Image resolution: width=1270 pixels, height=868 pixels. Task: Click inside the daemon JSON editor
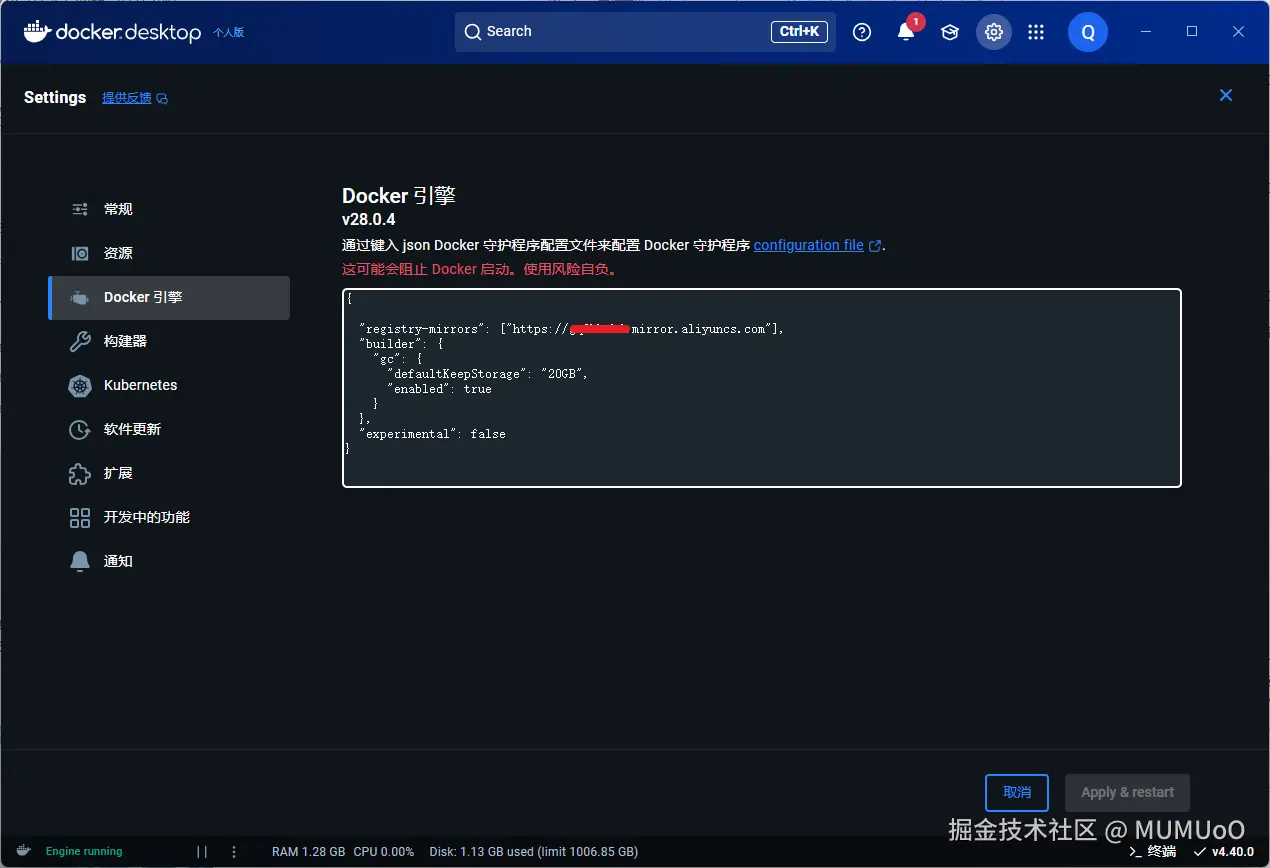coord(762,388)
